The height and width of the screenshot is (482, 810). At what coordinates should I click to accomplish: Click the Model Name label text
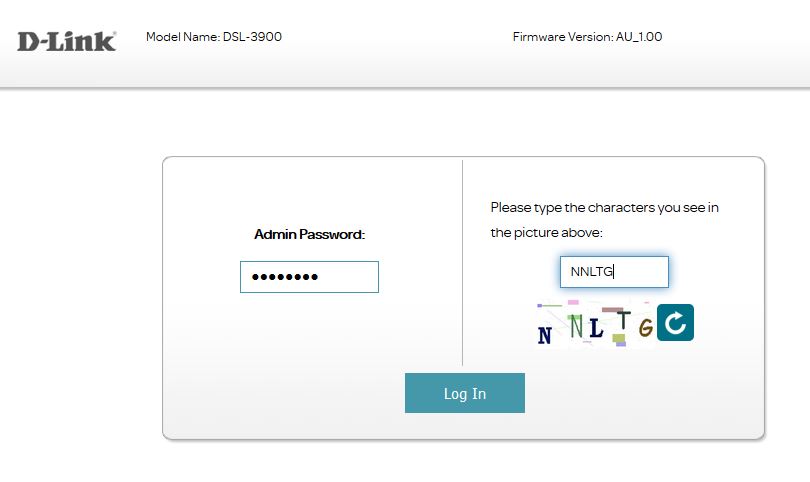click(x=183, y=37)
